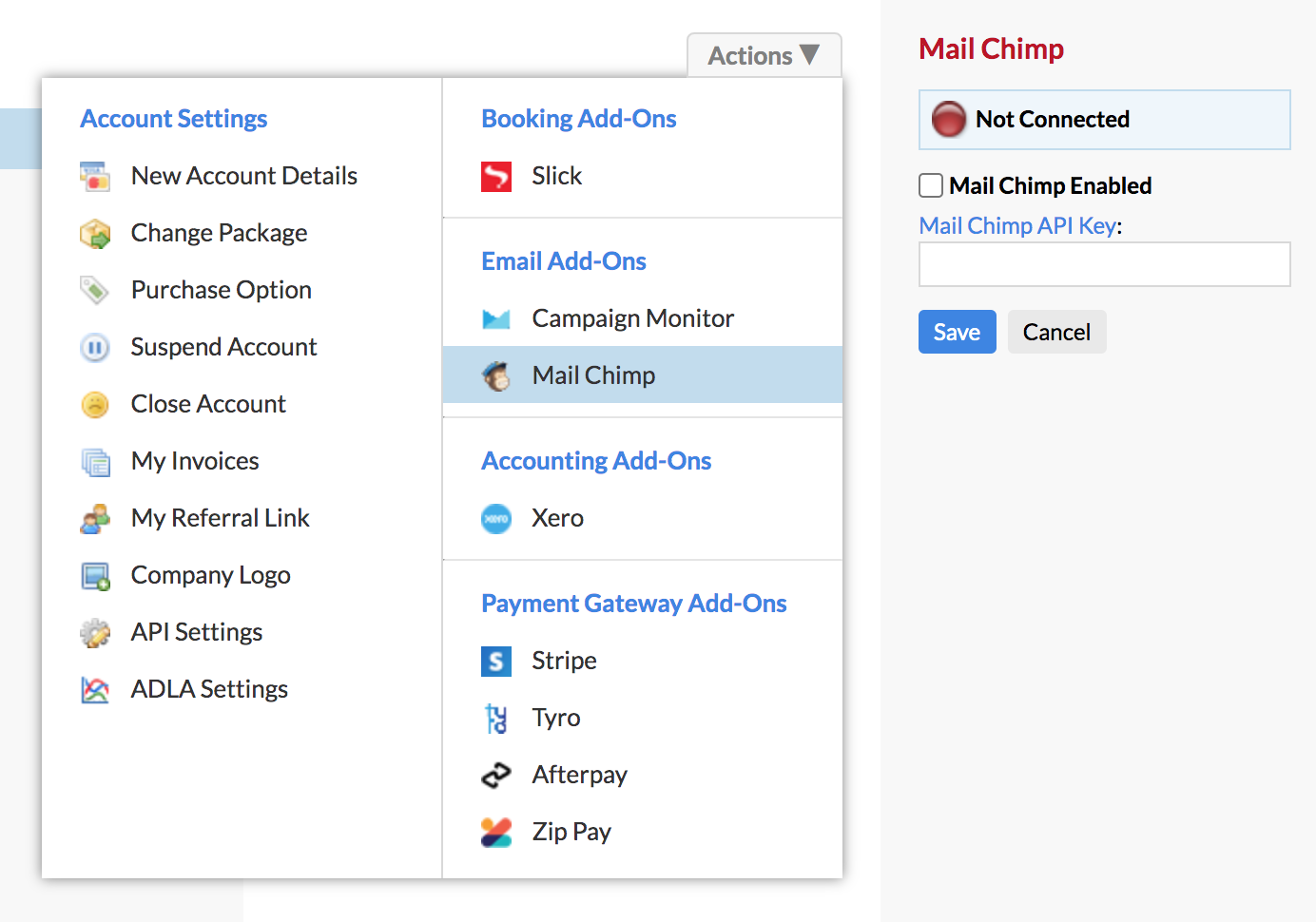Image resolution: width=1316 pixels, height=922 pixels.
Task: Click the New Account Details card icon
Action: pos(95,176)
